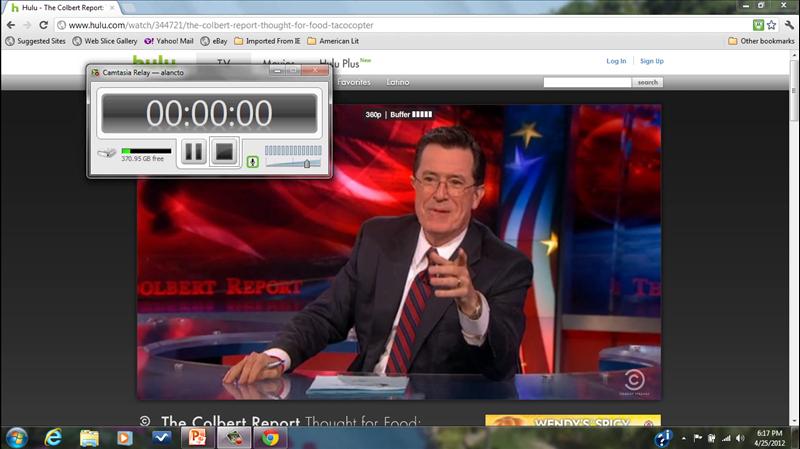Click the 370.95 GB free disk bar
The width and height of the screenshot is (800, 449).
146,151
